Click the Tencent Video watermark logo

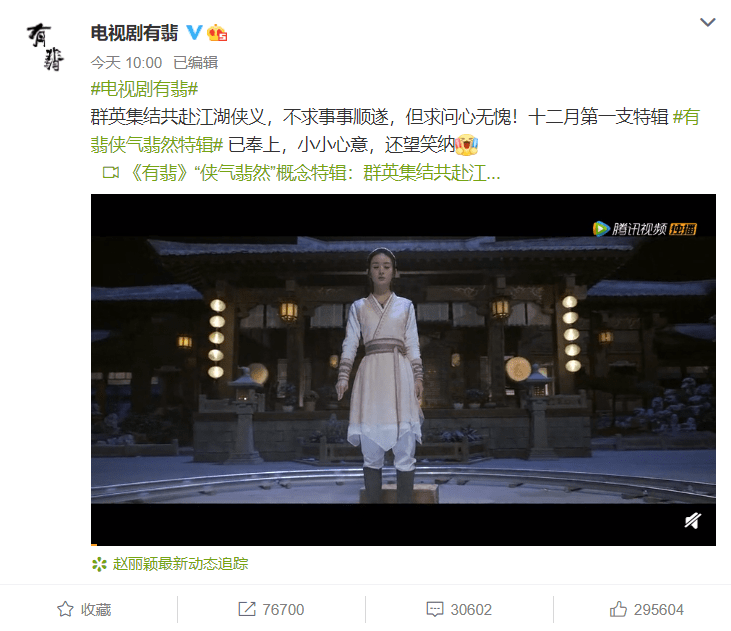click(x=645, y=229)
